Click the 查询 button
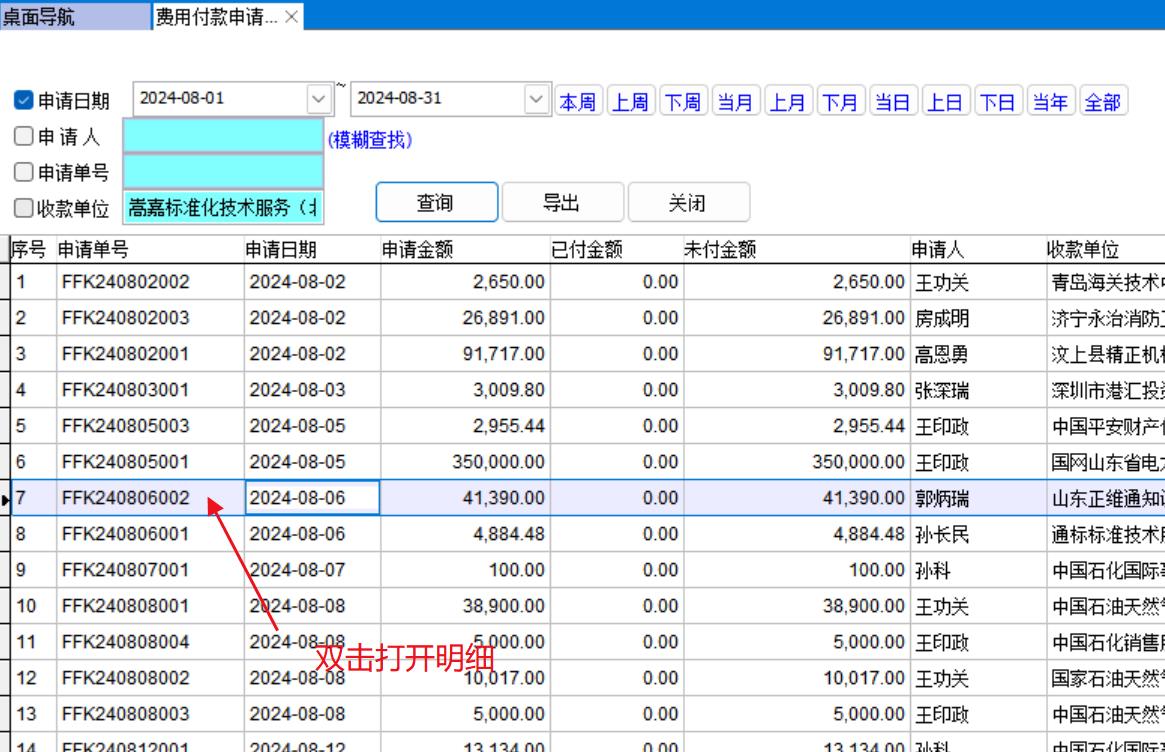This screenshot has height=752, width=1165. click(x=436, y=203)
